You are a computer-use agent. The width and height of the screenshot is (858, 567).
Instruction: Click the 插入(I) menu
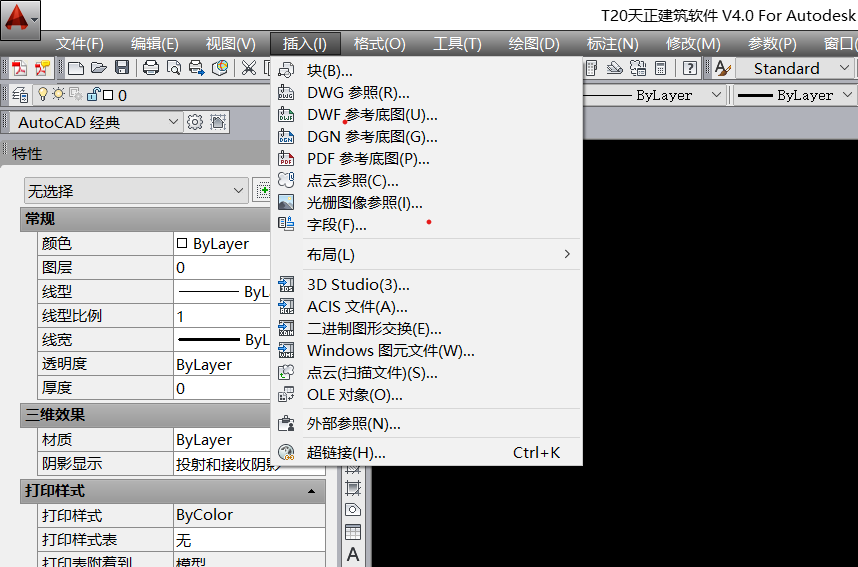coord(305,44)
